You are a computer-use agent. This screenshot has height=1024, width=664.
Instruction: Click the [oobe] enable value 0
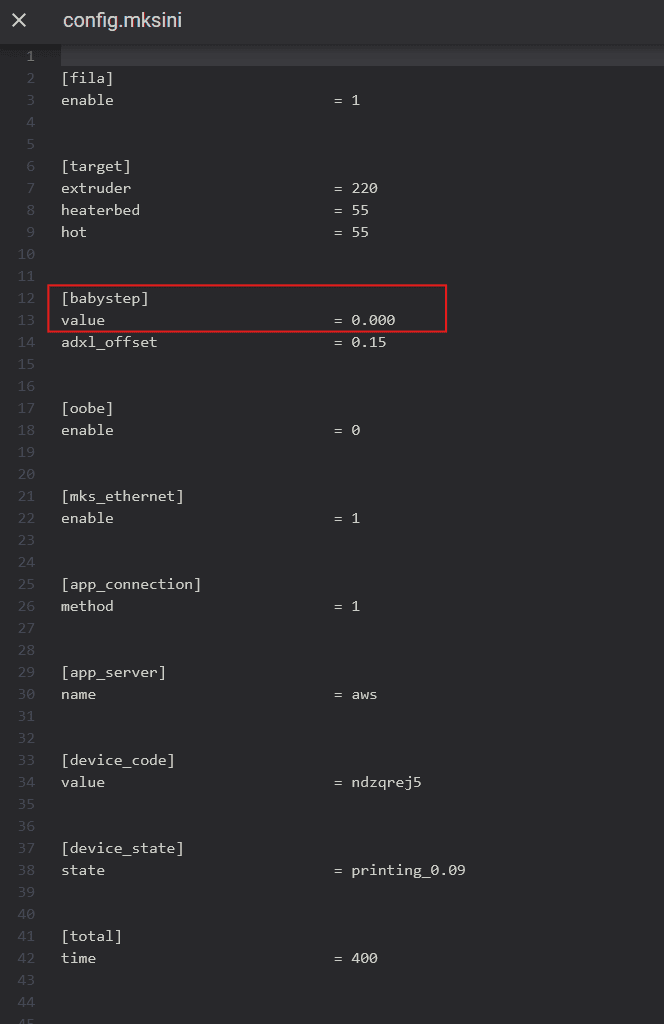(356, 430)
